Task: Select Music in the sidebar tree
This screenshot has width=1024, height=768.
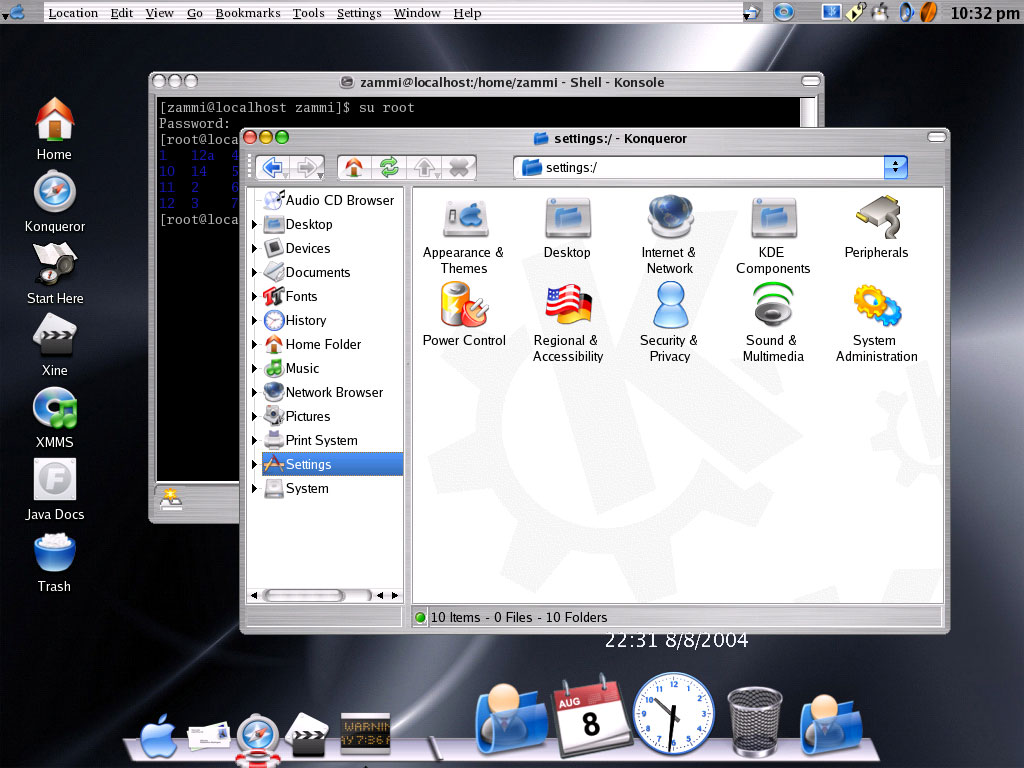Action: click(x=291, y=368)
